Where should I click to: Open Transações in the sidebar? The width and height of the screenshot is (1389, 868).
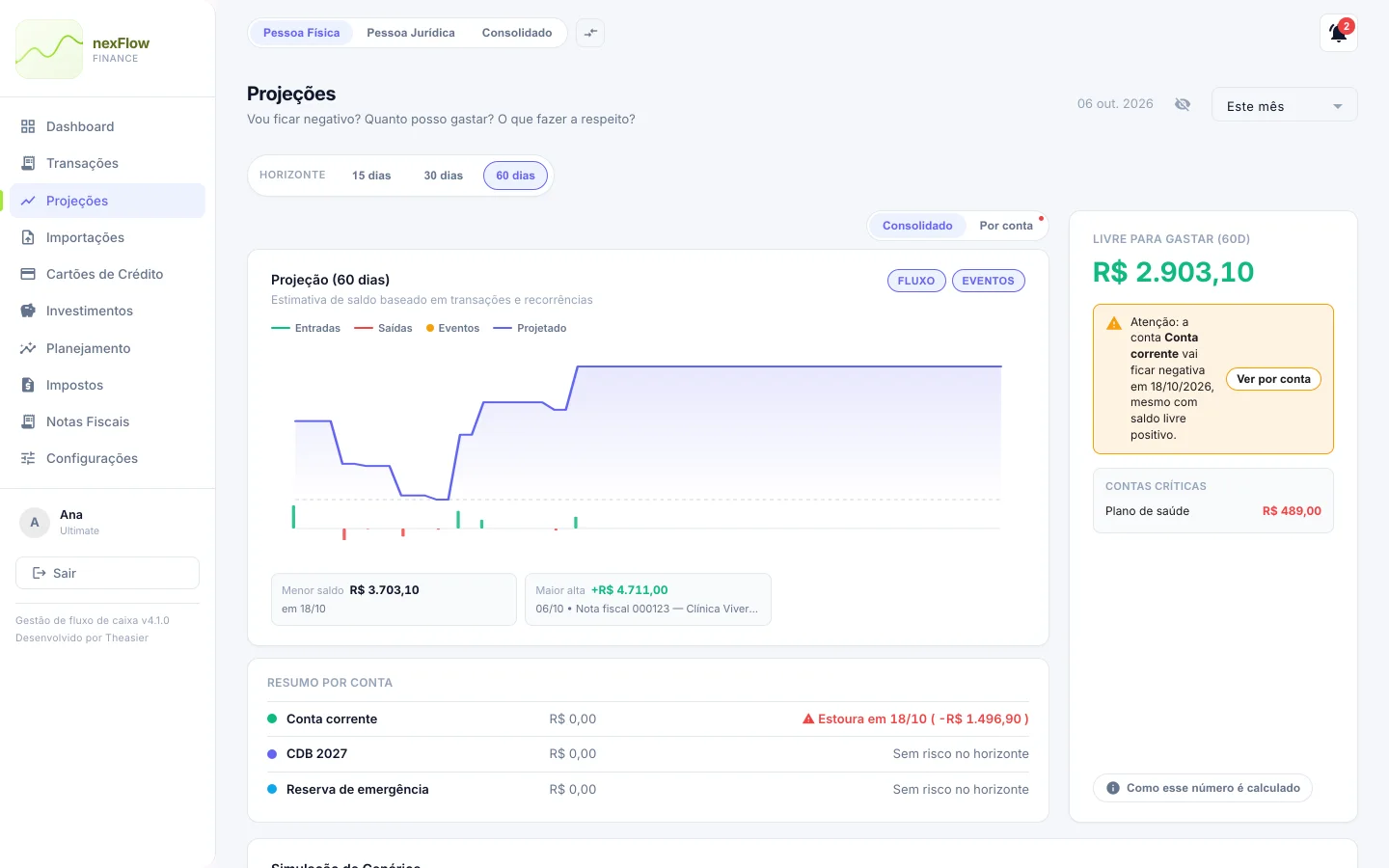(107, 163)
